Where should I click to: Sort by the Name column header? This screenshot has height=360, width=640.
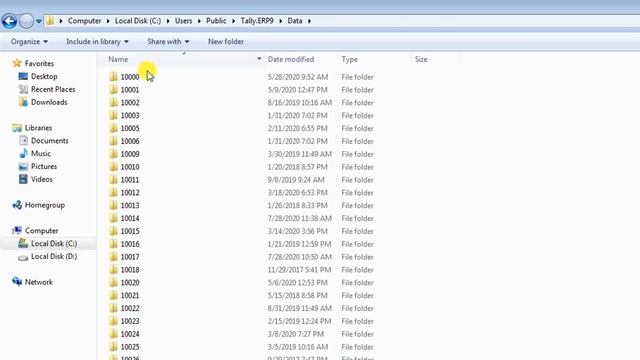click(x=118, y=60)
